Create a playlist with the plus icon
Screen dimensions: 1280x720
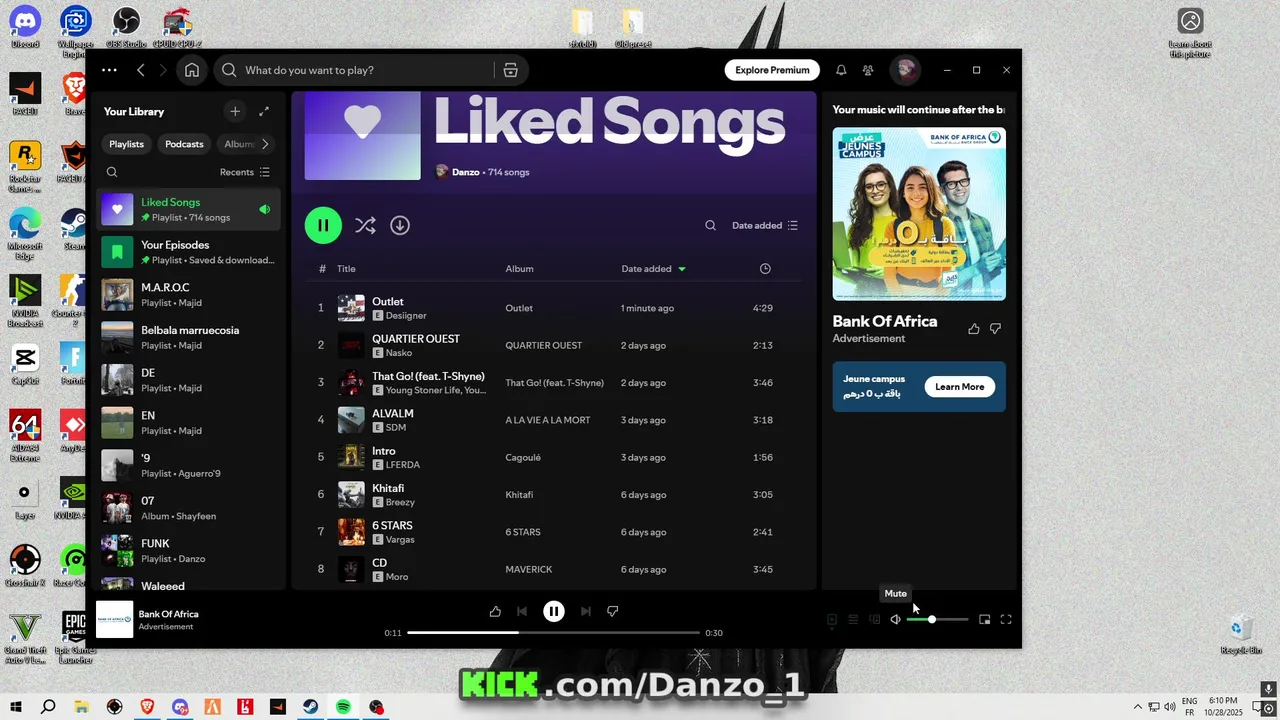pyautogui.click(x=234, y=112)
